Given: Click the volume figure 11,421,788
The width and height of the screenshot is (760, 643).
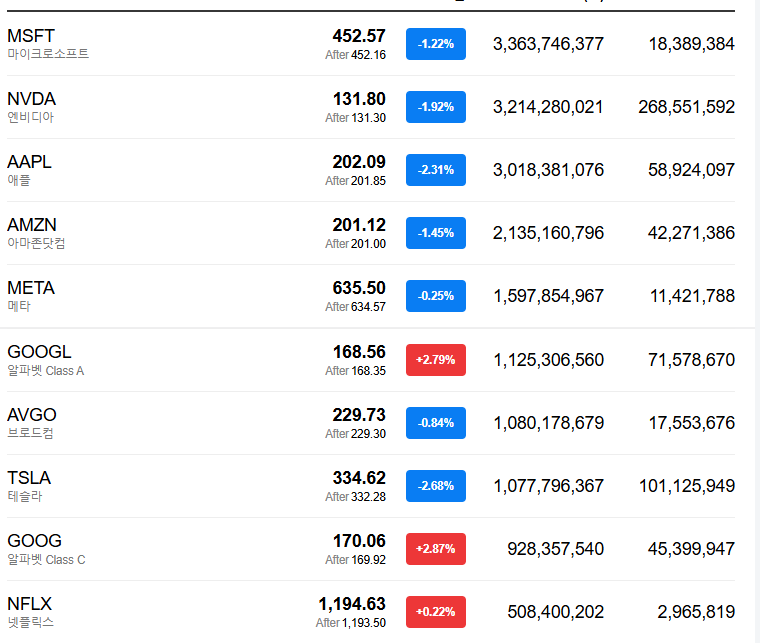Looking at the screenshot, I should [692, 296].
